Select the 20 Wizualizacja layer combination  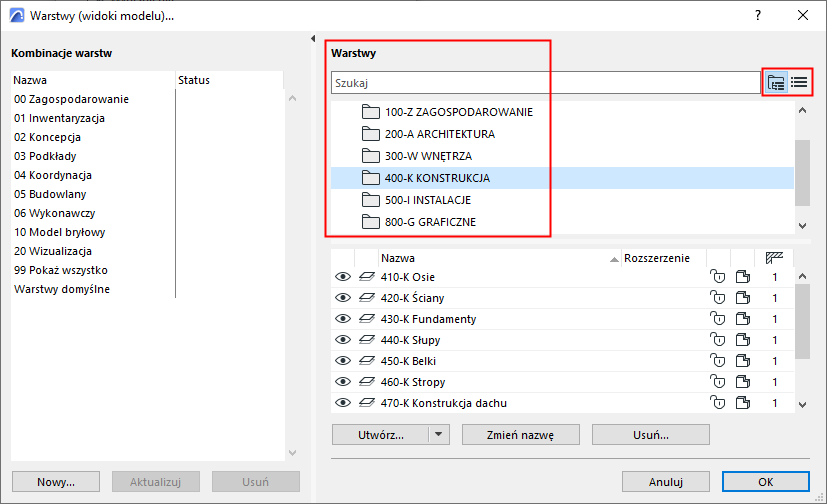coord(53,251)
